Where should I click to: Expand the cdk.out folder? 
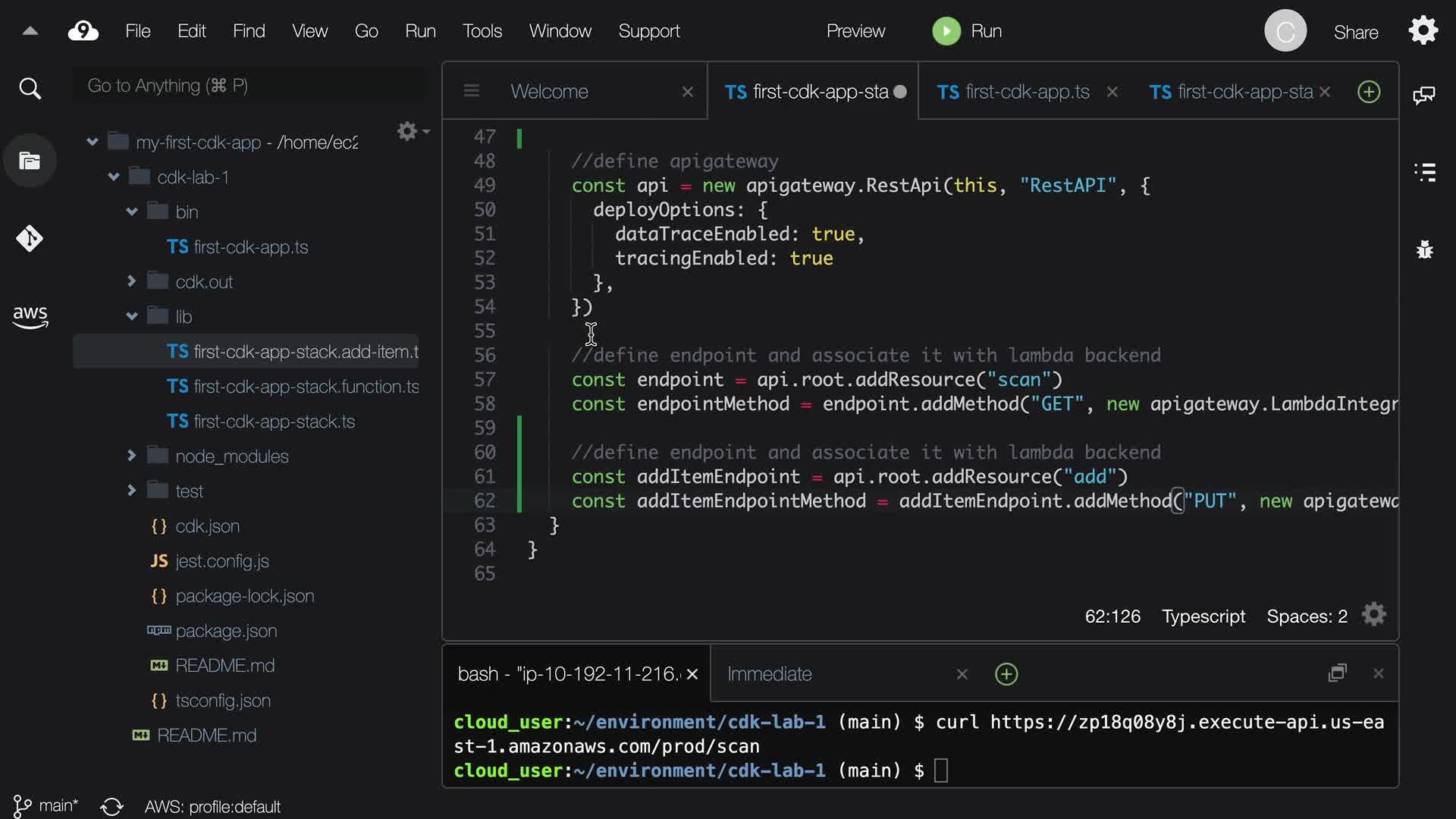click(x=132, y=281)
